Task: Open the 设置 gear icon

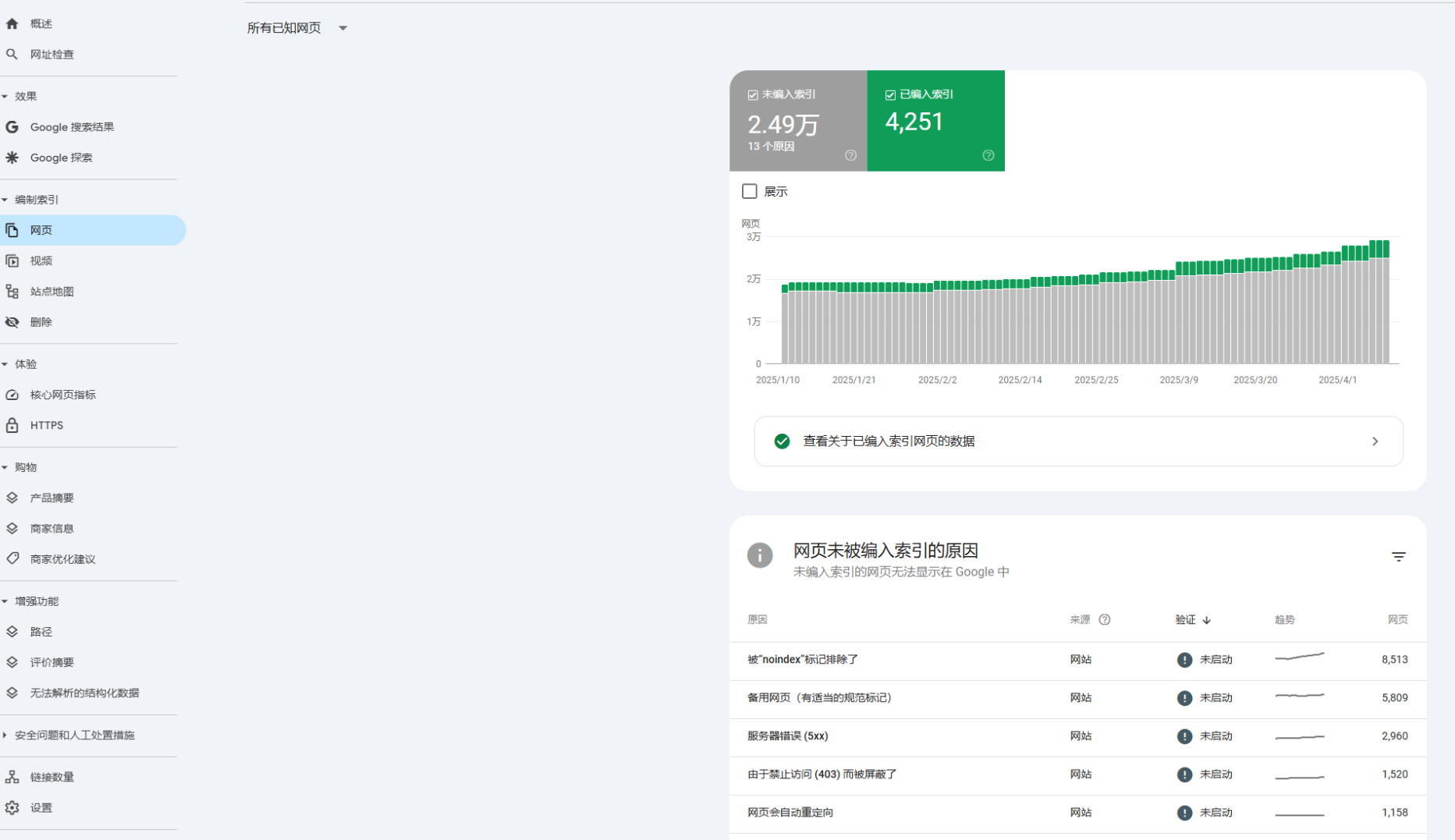Action: coord(12,807)
